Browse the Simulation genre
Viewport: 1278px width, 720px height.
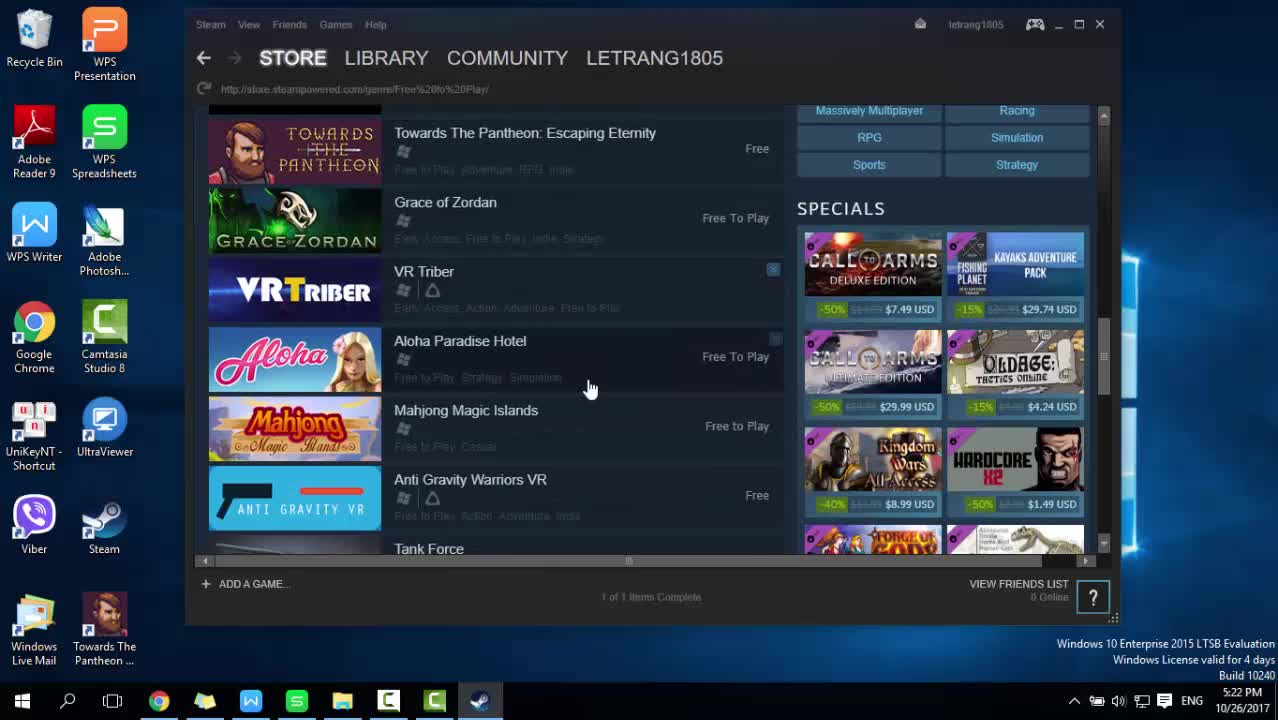tap(1017, 138)
